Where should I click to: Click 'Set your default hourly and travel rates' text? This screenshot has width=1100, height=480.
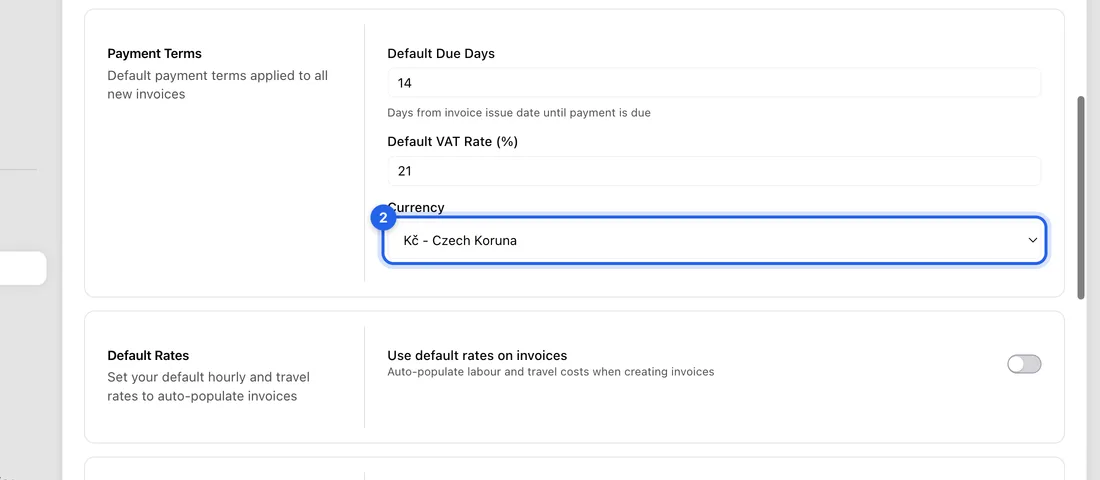tap(208, 387)
